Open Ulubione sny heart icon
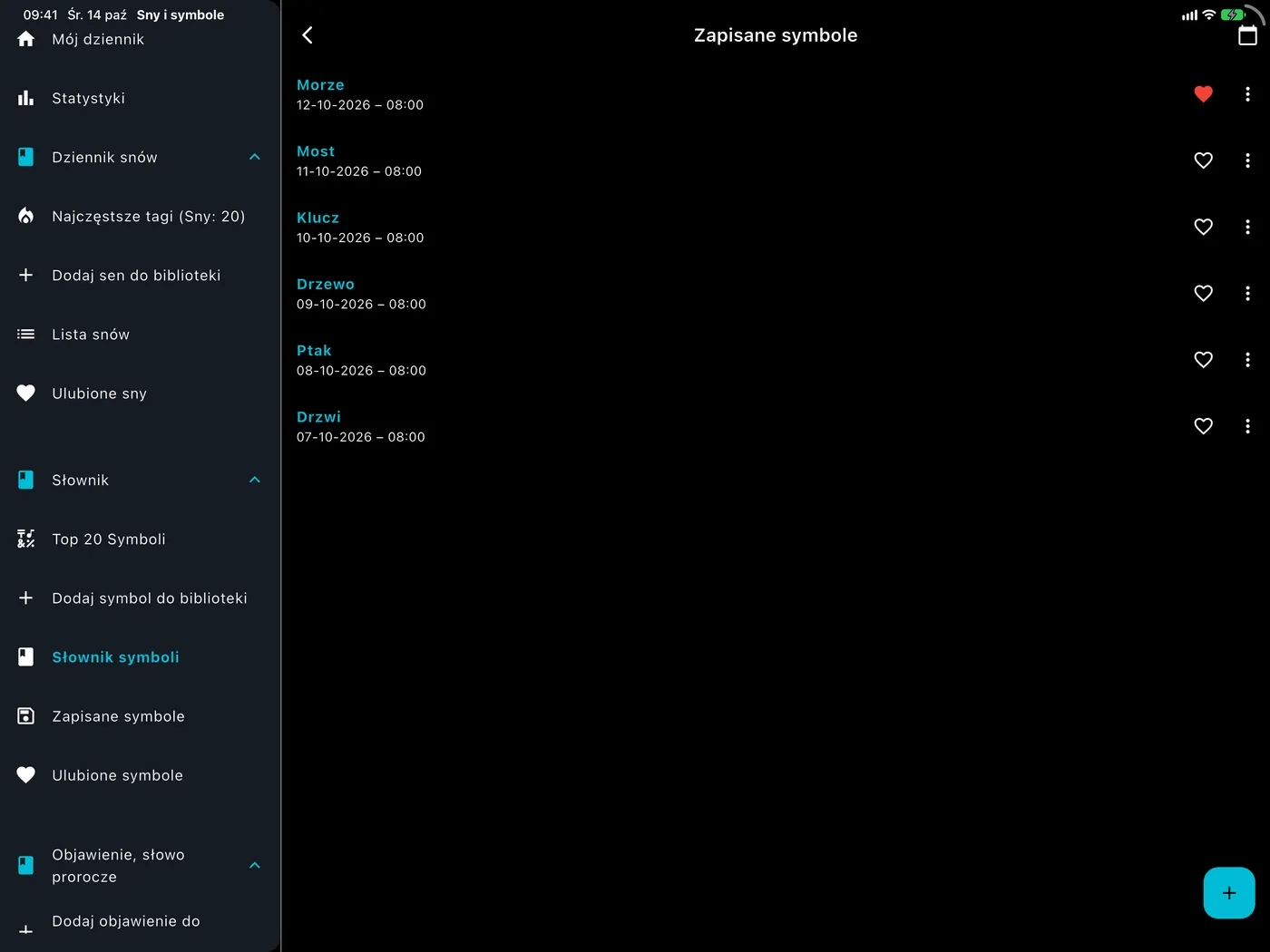 [26, 393]
